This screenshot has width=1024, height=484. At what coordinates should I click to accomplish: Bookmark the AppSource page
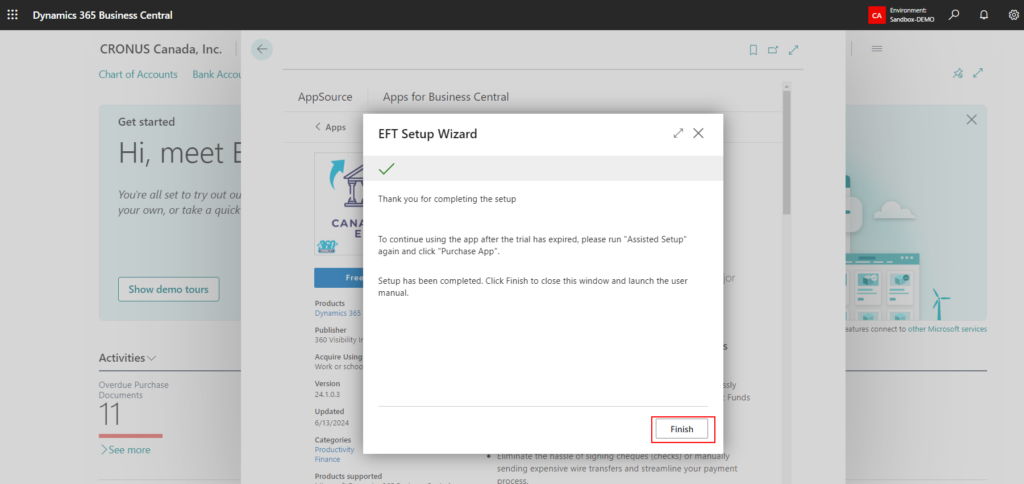pyautogui.click(x=753, y=50)
